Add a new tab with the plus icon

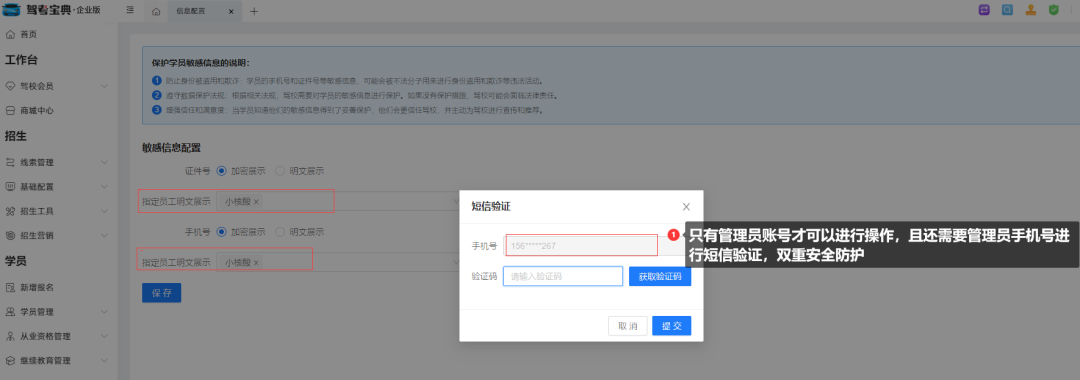click(x=253, y=11)
